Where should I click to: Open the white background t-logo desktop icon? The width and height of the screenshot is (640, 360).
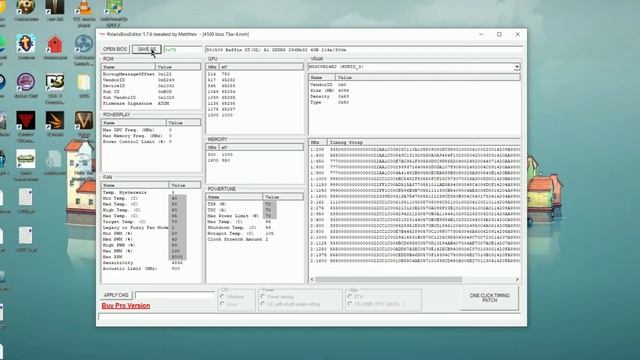coord(26,44)
